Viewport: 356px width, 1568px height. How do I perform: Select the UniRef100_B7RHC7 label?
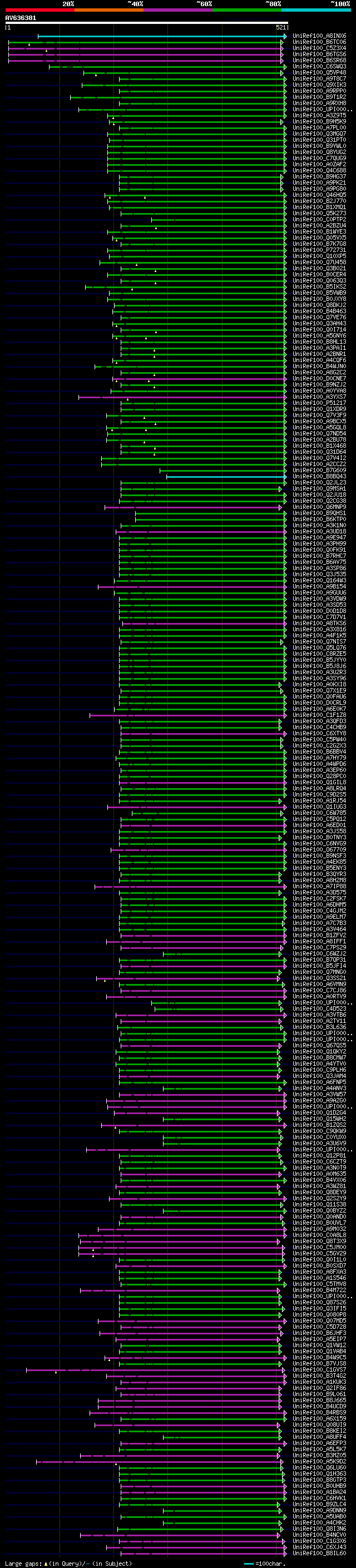[319, 556]
